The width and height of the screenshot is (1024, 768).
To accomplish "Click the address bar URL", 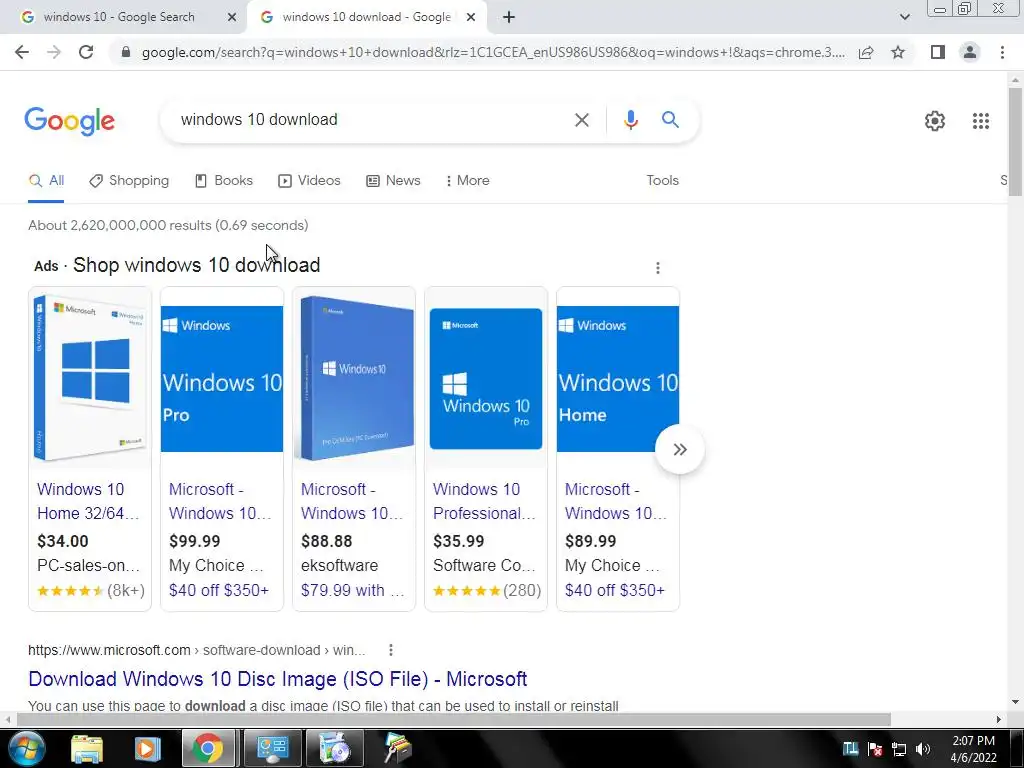I will tap(492, 52).
